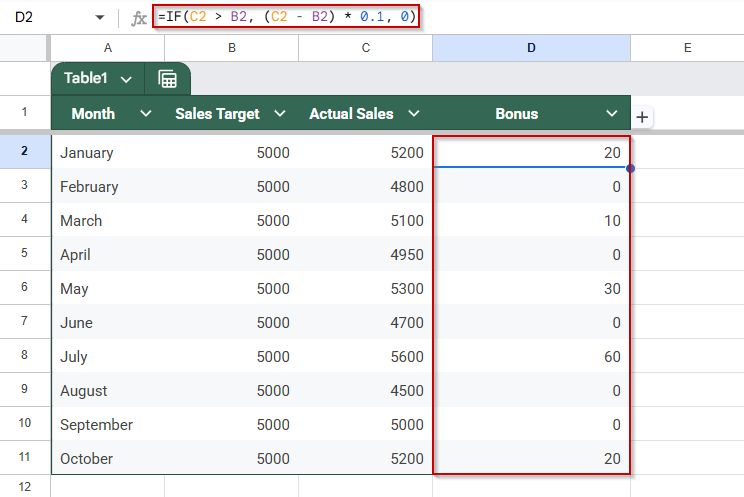This screenshot has height=497, width=744.
Task: Select column E header
Action: tap(688, 48)
